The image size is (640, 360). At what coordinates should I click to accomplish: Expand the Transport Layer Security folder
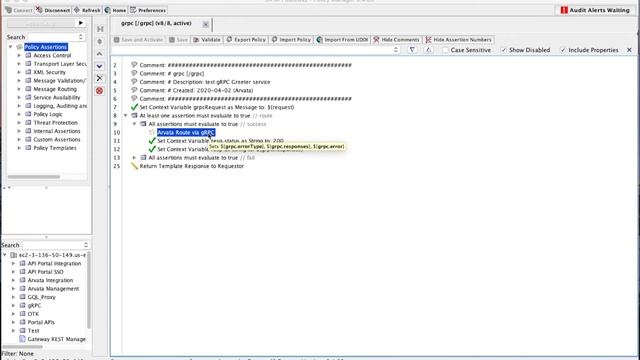click(19, 64)
